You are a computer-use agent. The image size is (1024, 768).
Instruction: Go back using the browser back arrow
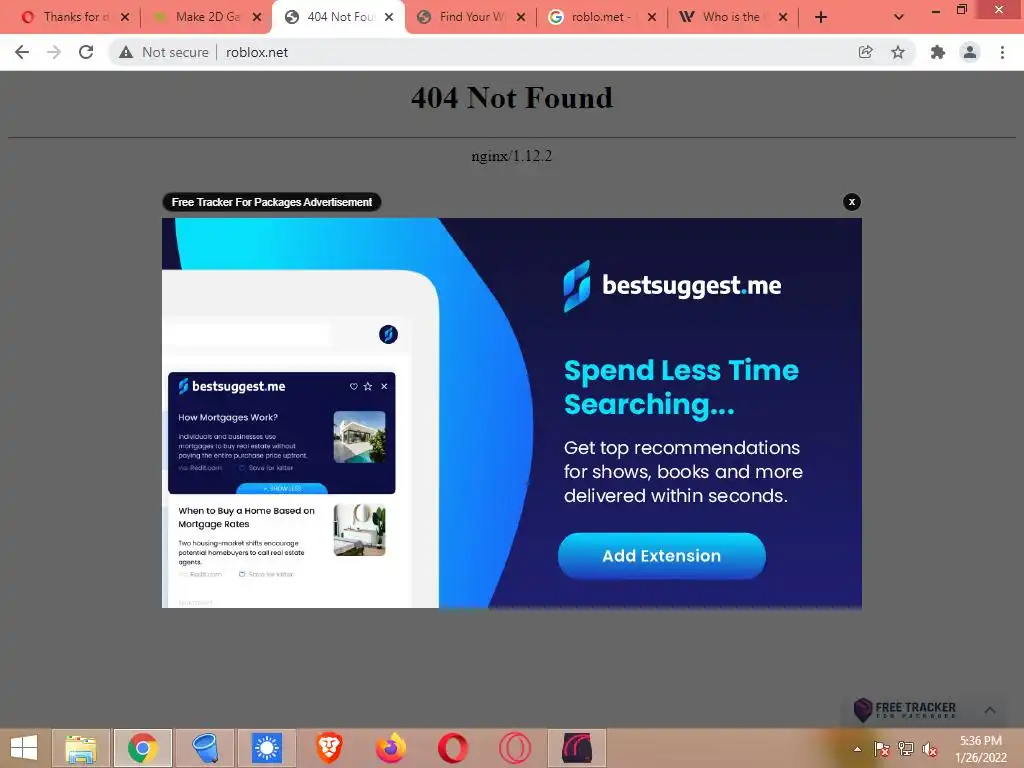coord(22,52)
